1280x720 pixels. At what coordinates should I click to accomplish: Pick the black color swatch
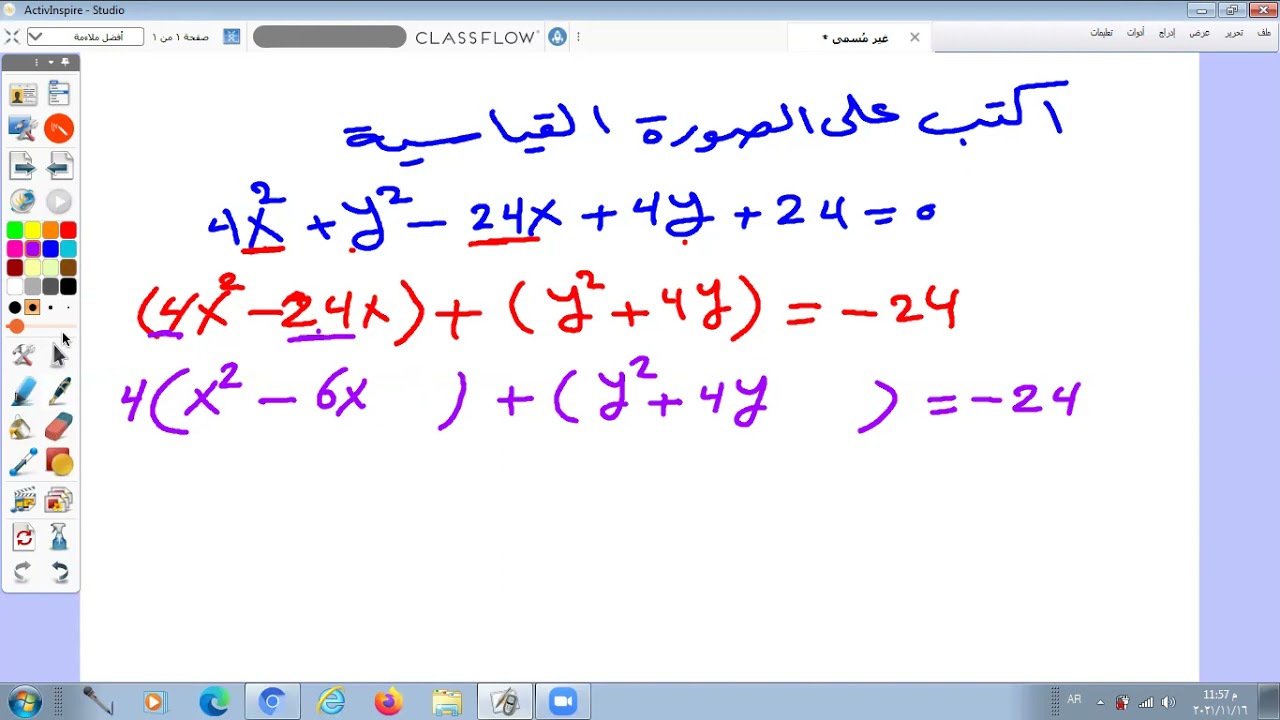(x=68, y=287)
